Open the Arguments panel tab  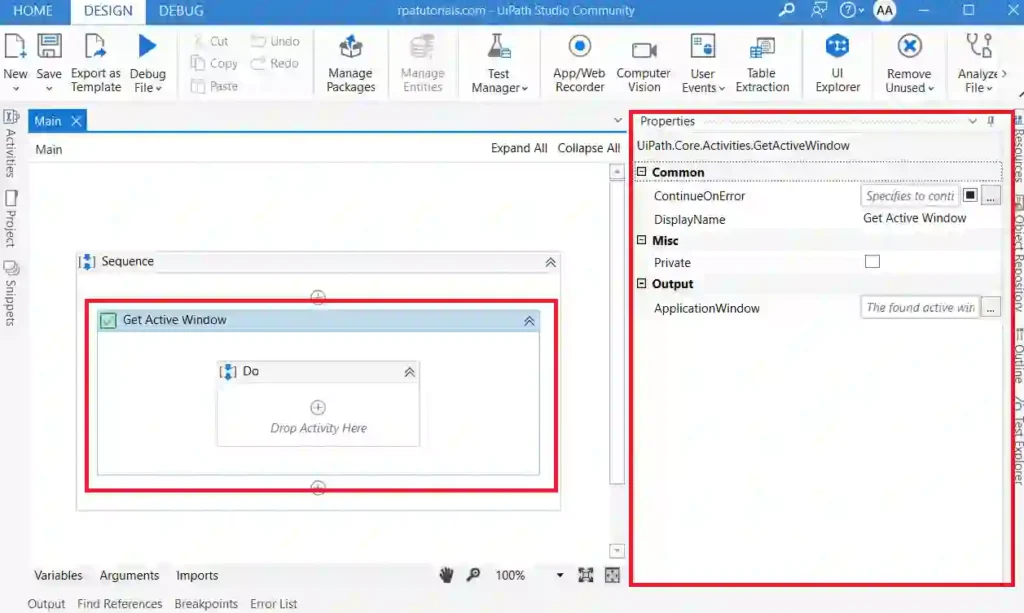tap(129, 575)
